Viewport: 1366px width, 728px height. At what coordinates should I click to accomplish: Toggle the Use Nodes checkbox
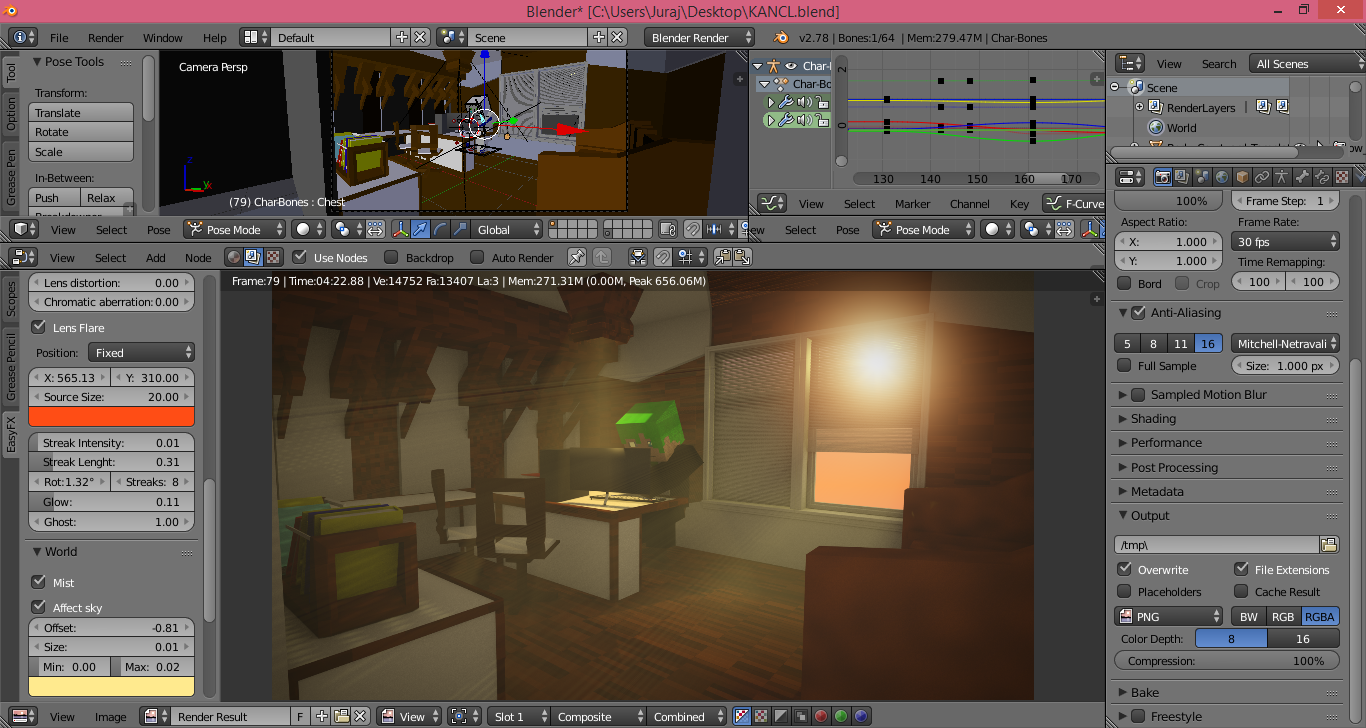point(298,257)
